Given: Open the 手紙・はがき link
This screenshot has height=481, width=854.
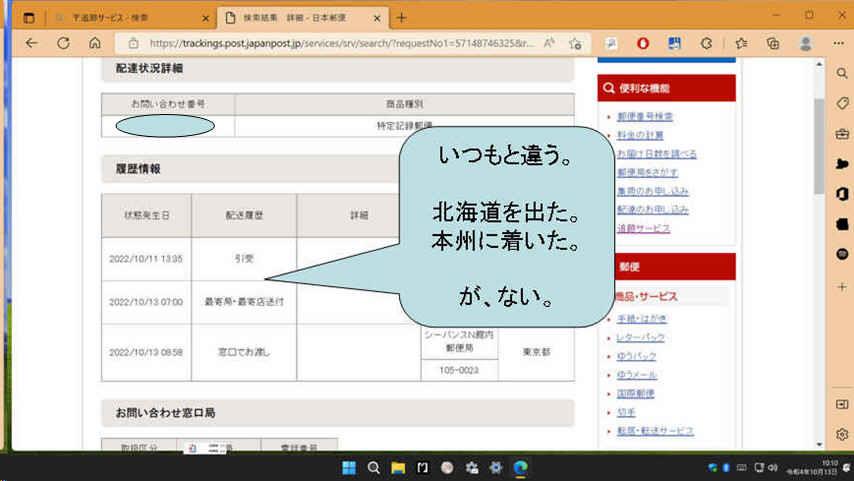Looking at the screenshot, I should (642, 319).
